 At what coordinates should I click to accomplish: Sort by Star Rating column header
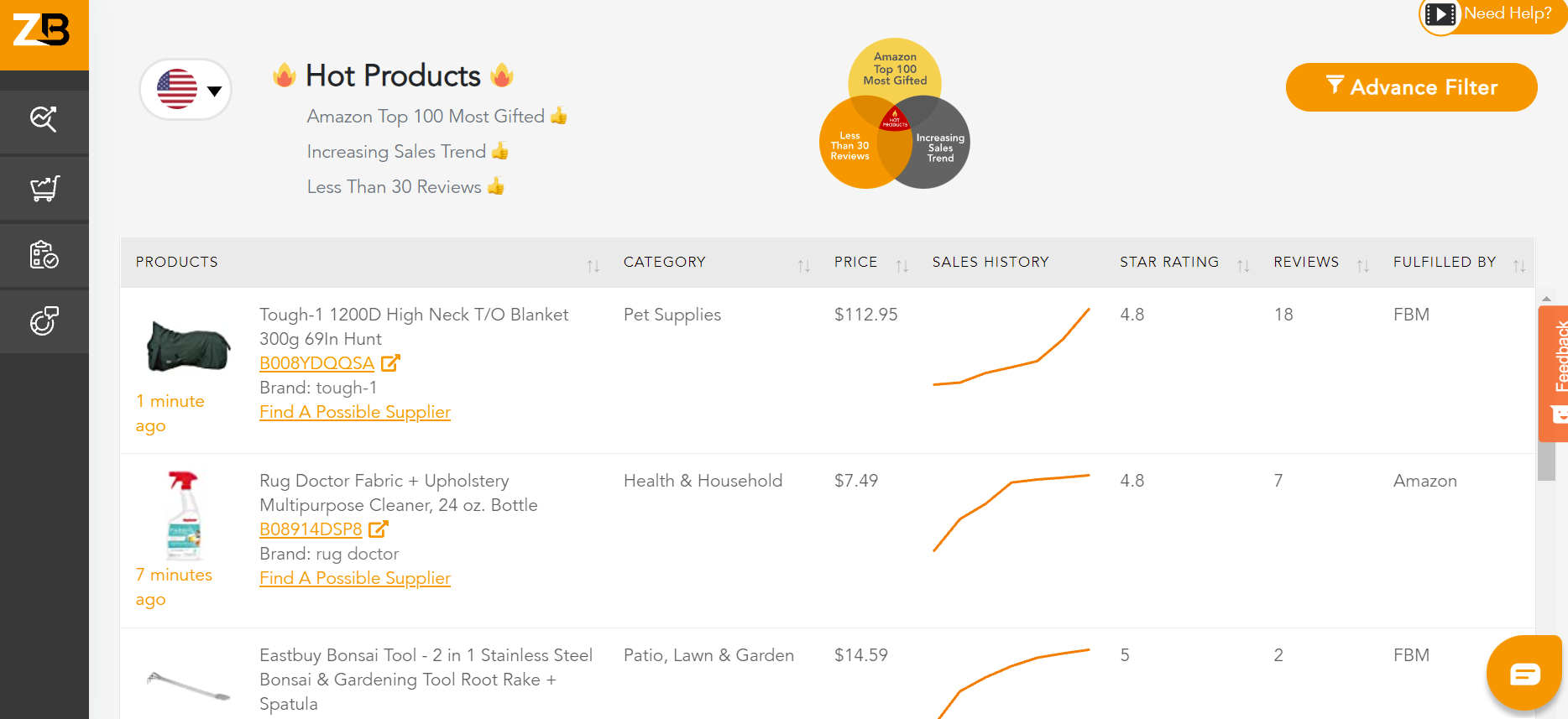click(x=1243, y=266)
